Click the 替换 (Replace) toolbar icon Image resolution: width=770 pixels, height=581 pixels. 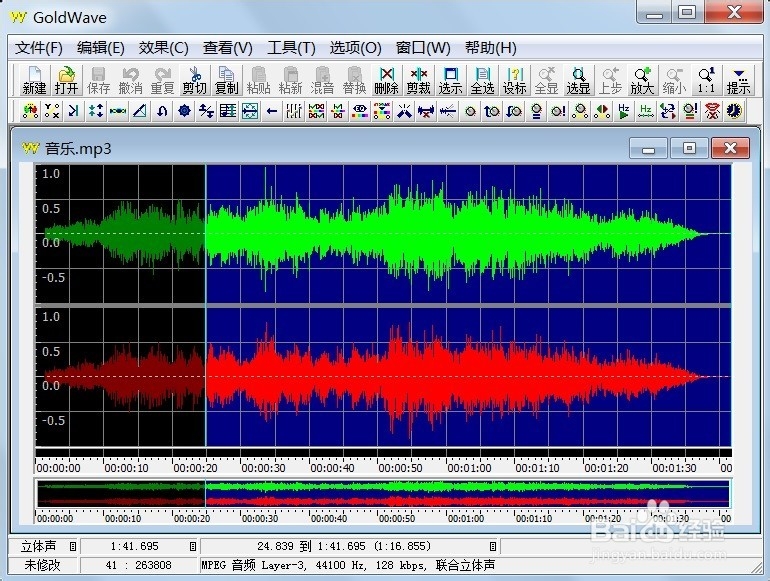pos(354,80)
